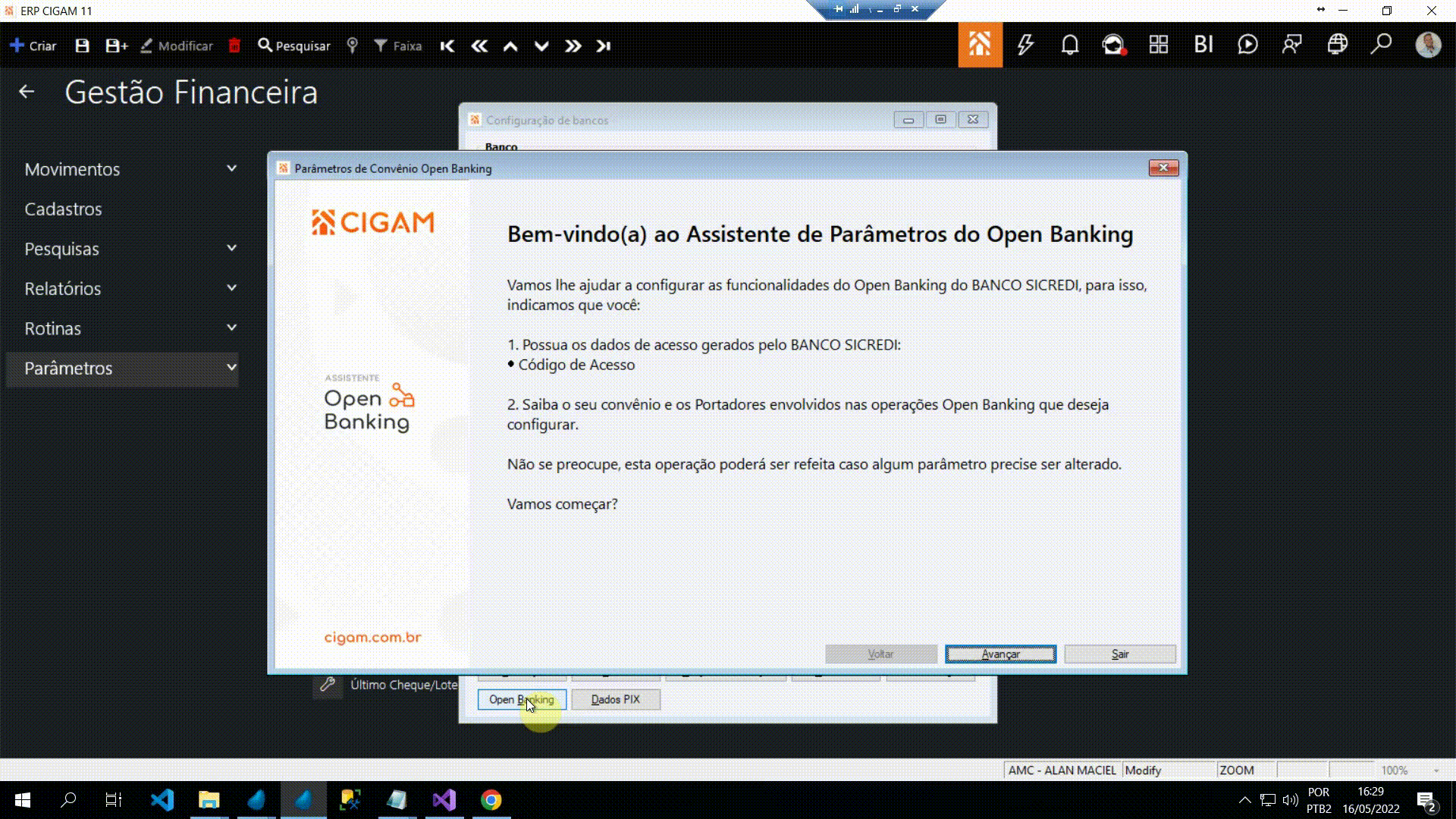1456x819 pixels.
Task: Click the Dados PIX button
Action: tap(615, 699)
